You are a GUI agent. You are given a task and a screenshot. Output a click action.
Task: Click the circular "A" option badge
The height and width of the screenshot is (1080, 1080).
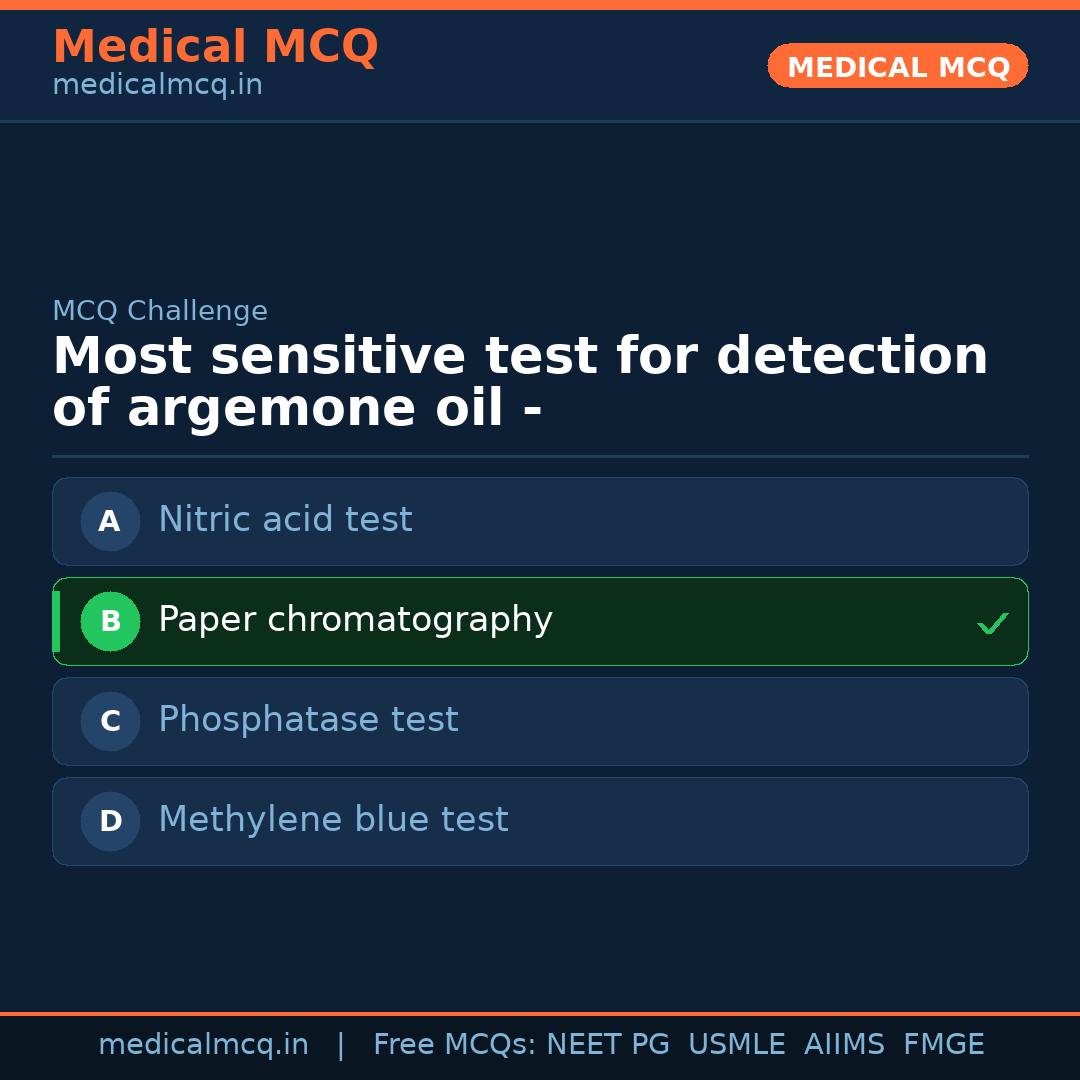[x=110, y=521]
